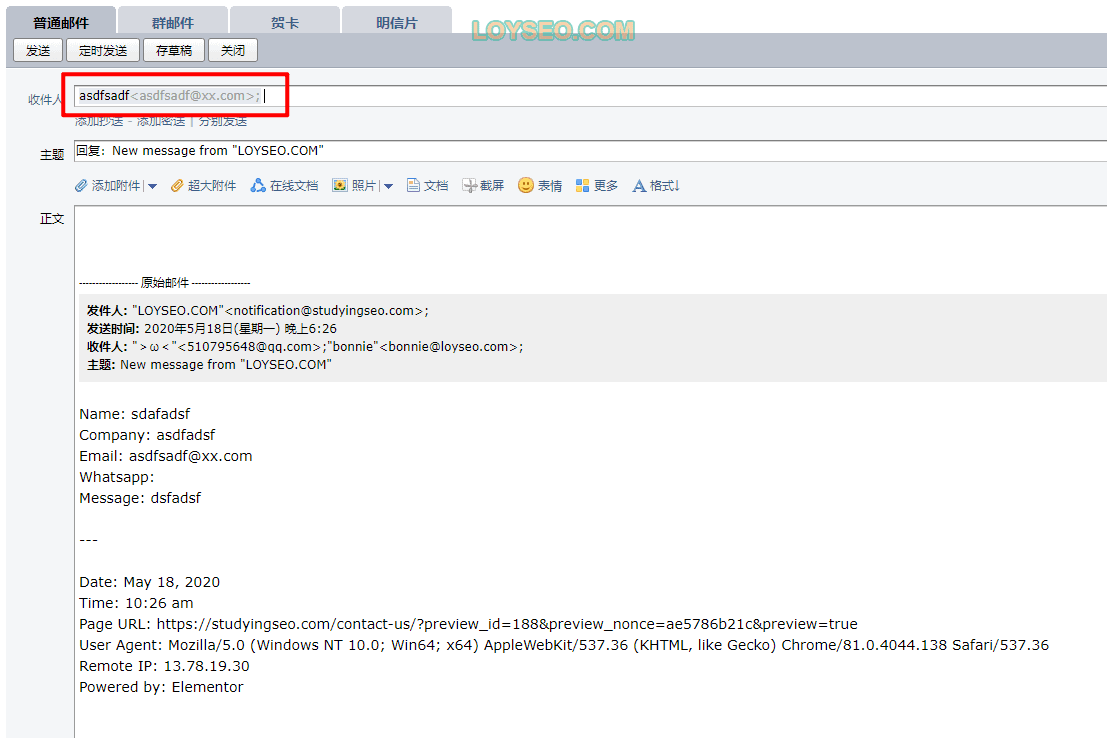Open the 明信片 postcard tab
This screenshot has height=738, width=1107.
[396, 22]
